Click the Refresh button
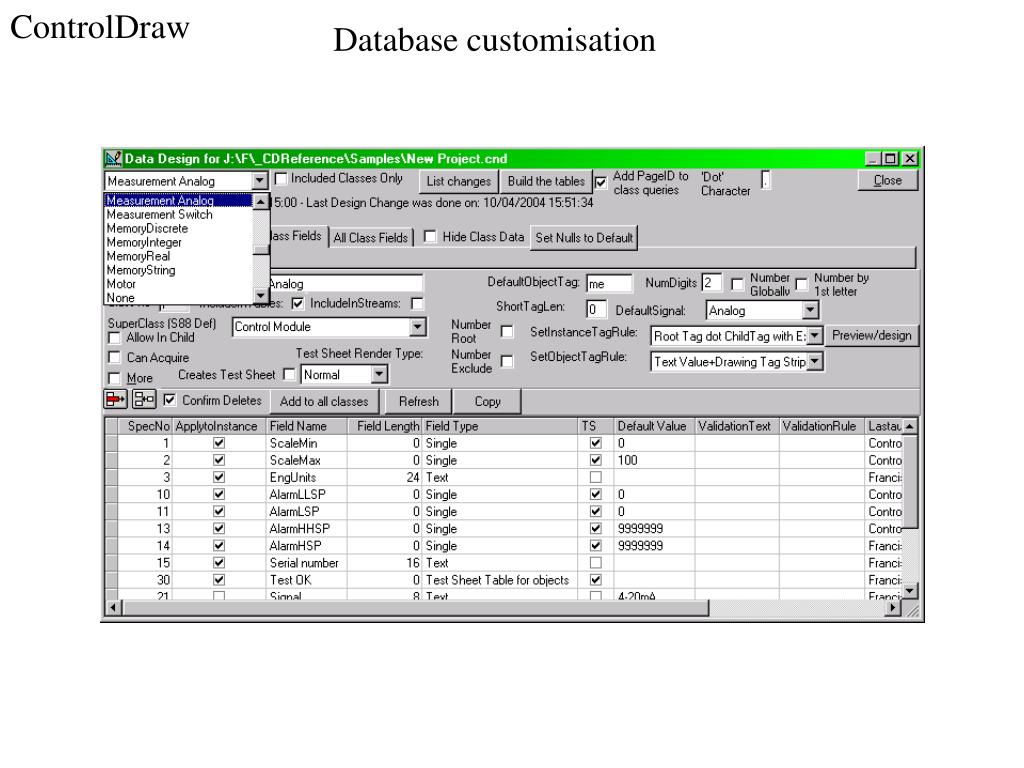The image size is (1024, 768). pos(419,401)
